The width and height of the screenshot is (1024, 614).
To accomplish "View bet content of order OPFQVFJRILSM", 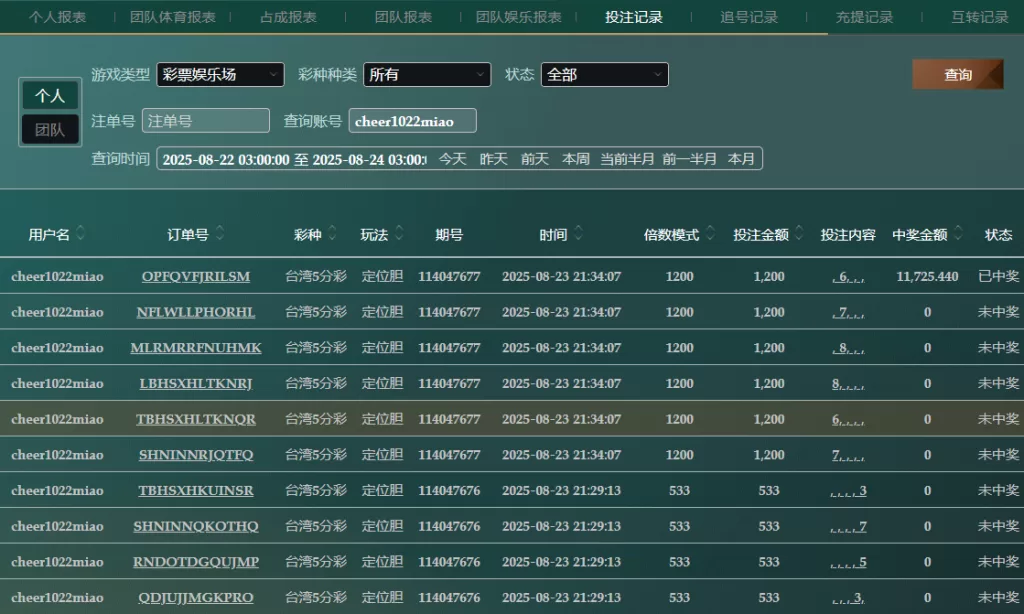I will (x=848, y=277).
